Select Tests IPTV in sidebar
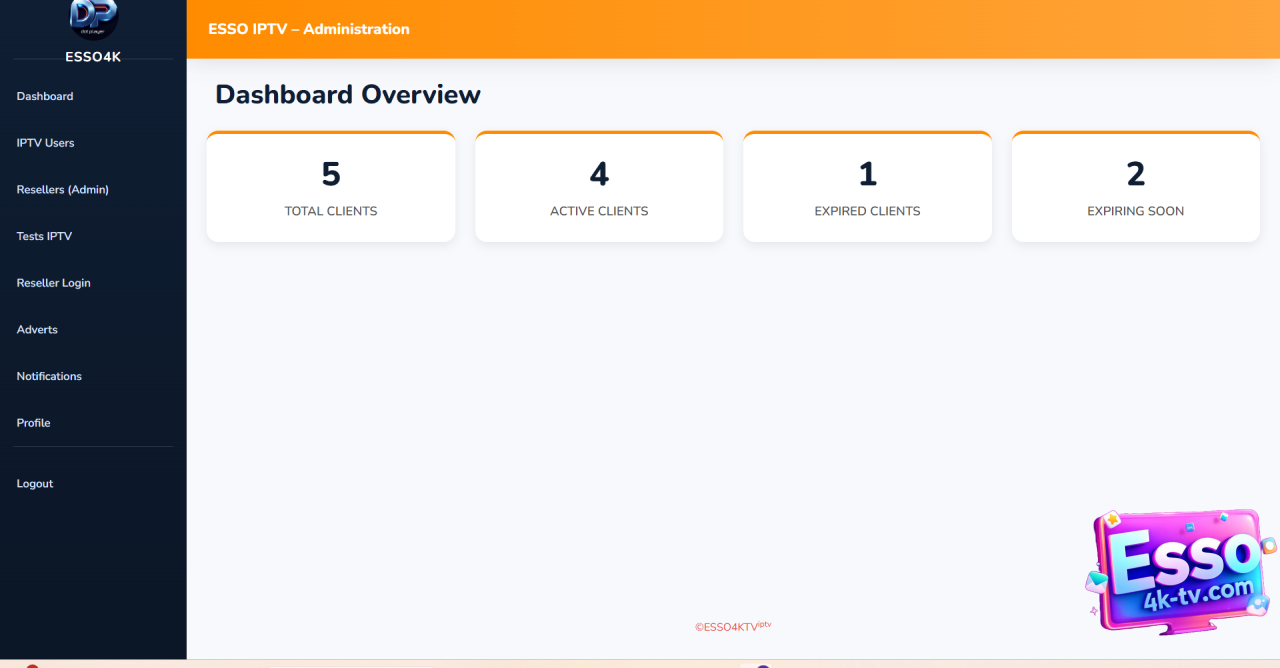Screen dimensions: 1280x668 pyautogui.click(x=45, y=237)
